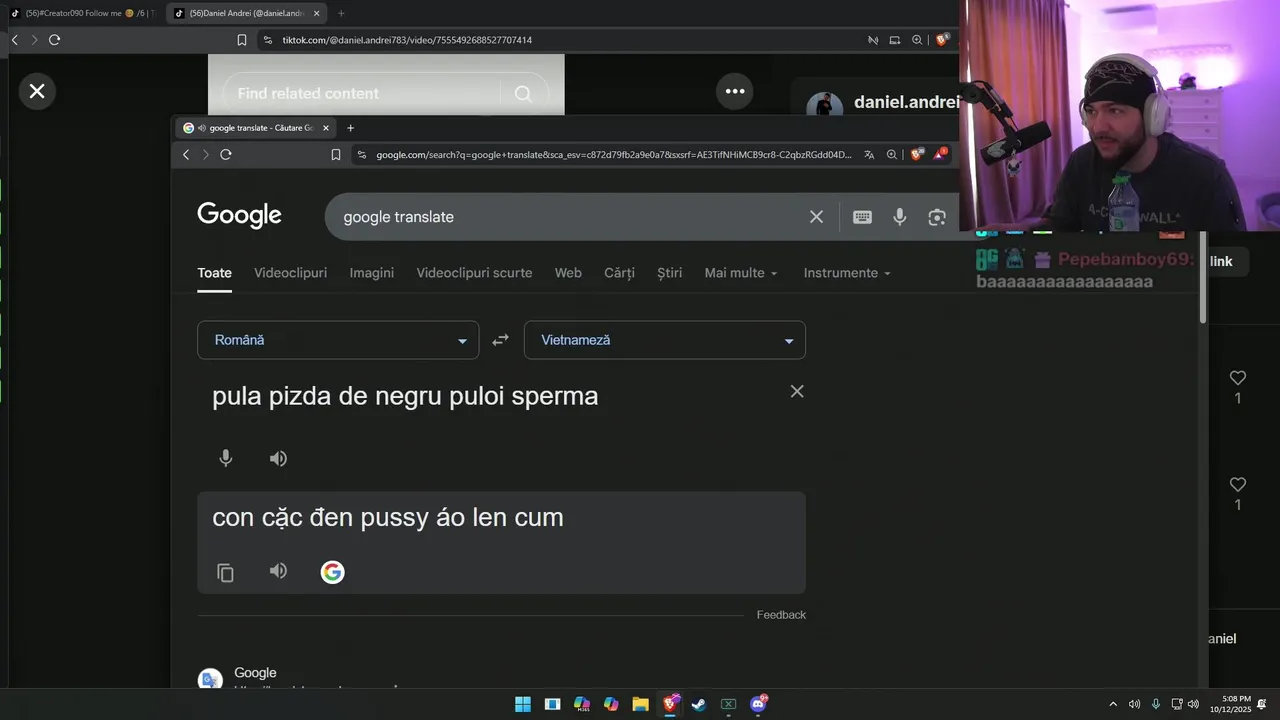Click Brave Rewards triangle icon
This screenshot has width=1280, height=720.
pyautogui.click(x=940, y=154)
